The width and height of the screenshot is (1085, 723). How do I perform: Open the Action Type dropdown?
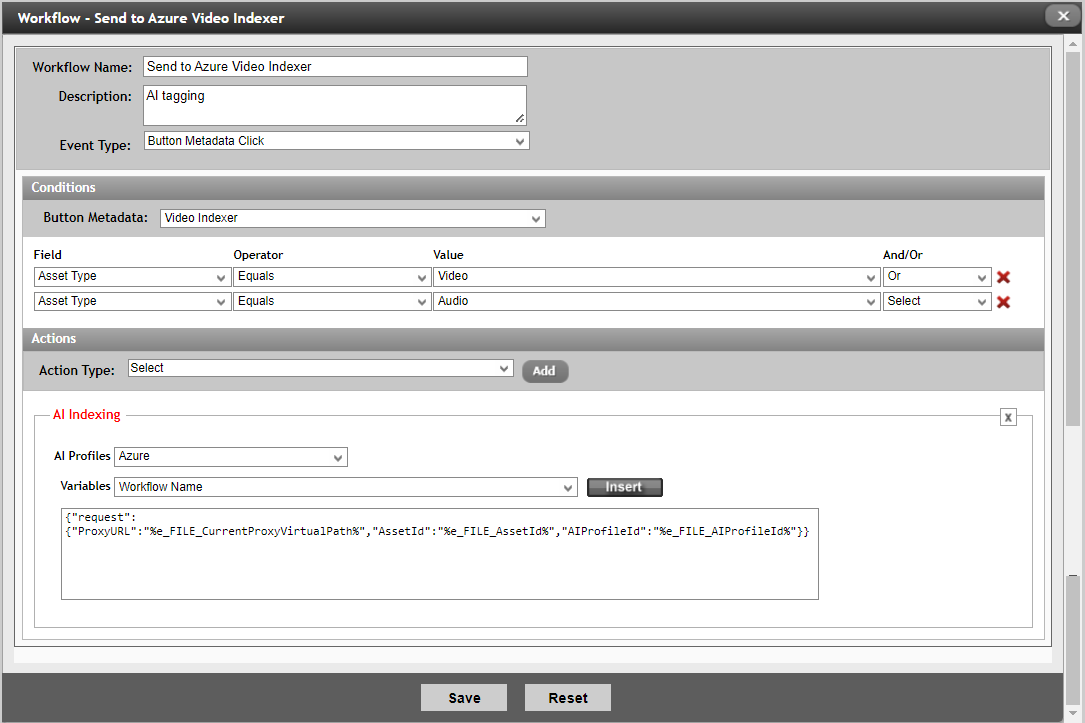click(320, 369)
